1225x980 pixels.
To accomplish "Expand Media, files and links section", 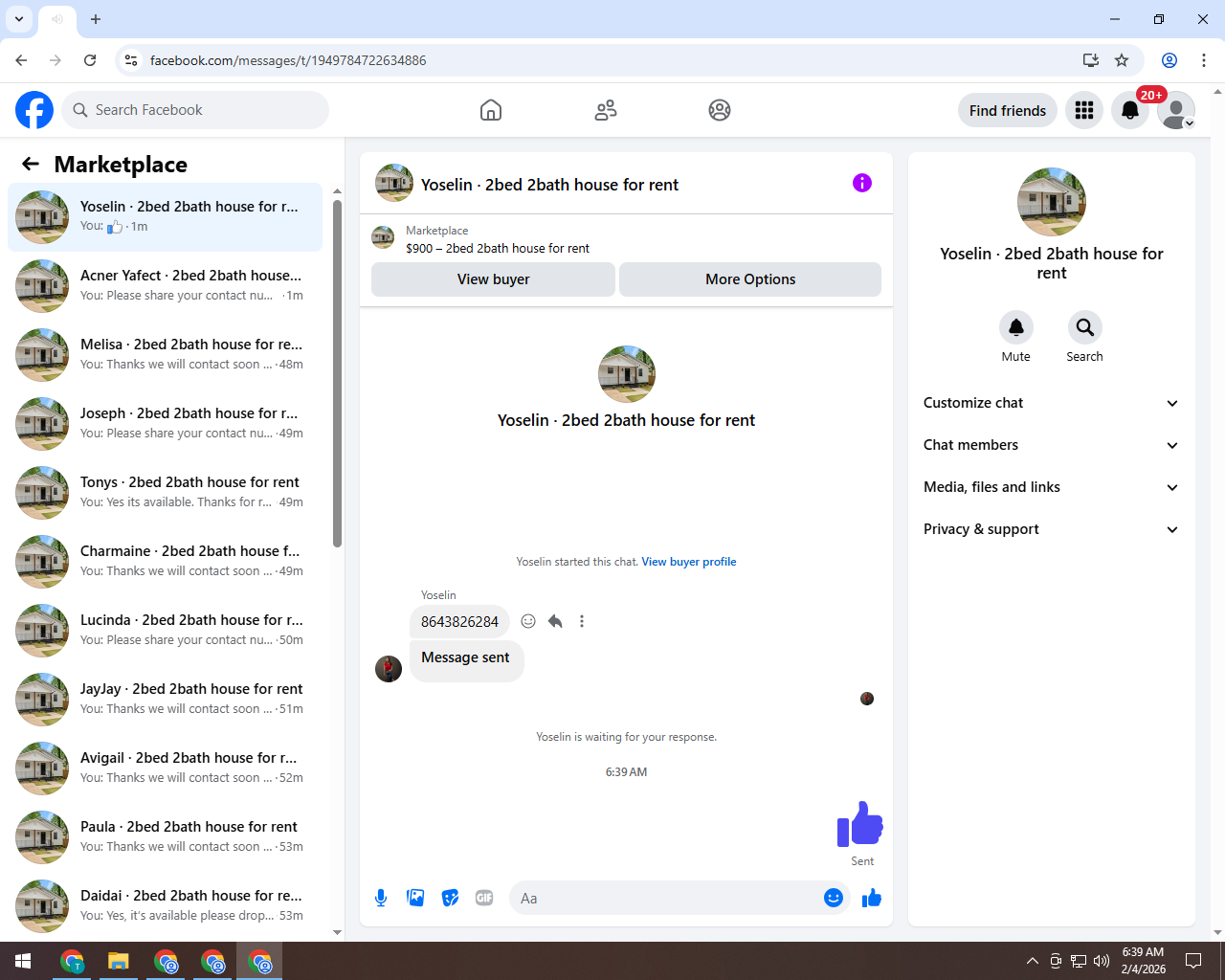I will (1051, 487).
